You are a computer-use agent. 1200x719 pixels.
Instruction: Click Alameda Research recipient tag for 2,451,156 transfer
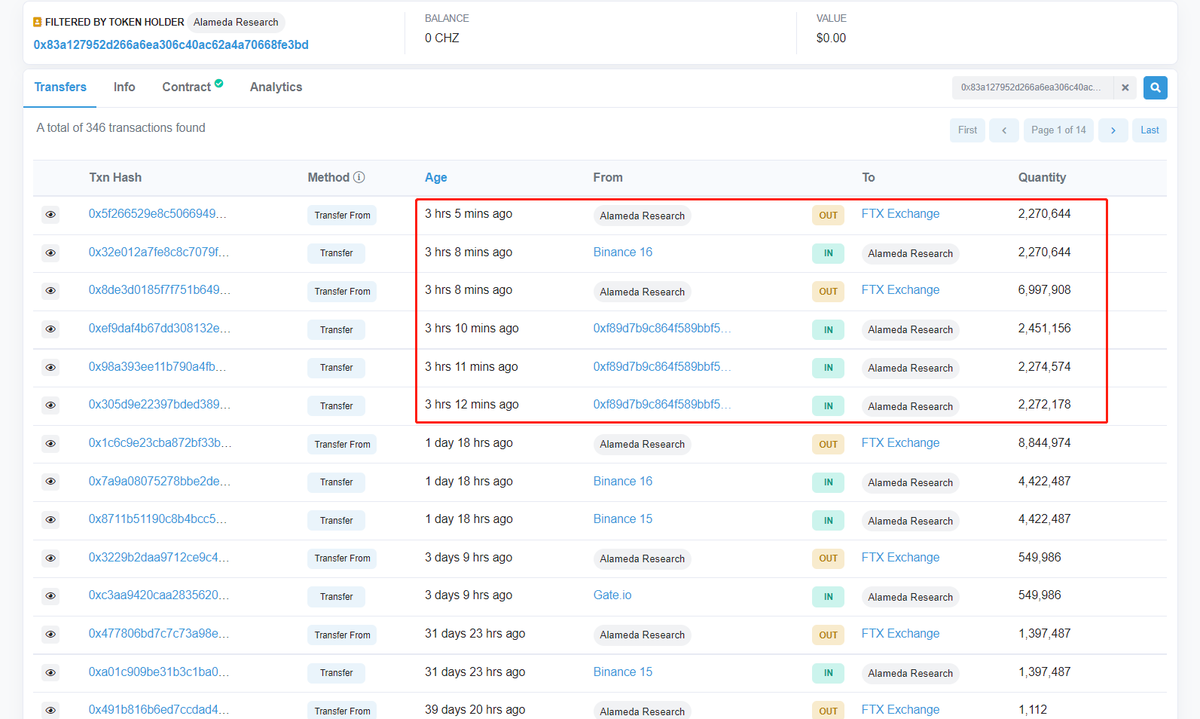[x=910, y=330]
